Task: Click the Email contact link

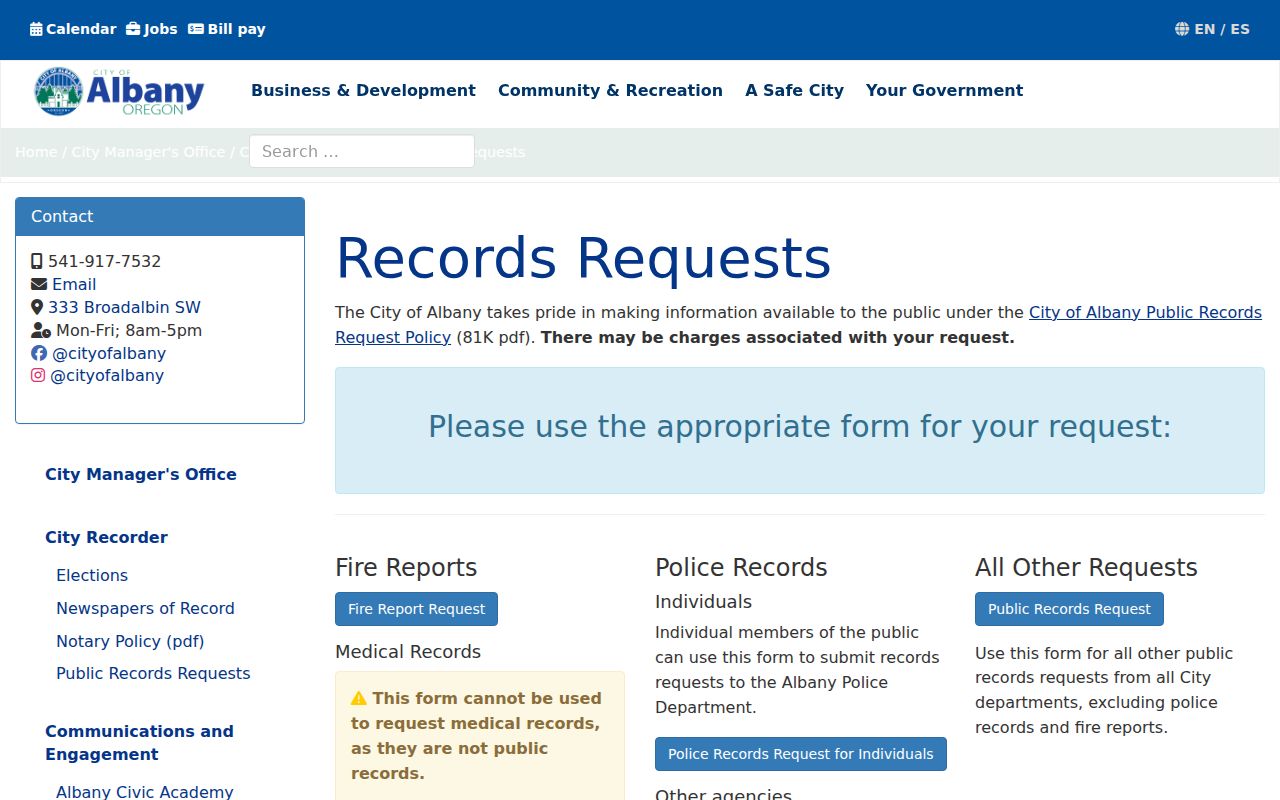Action: tap(74, 284)
